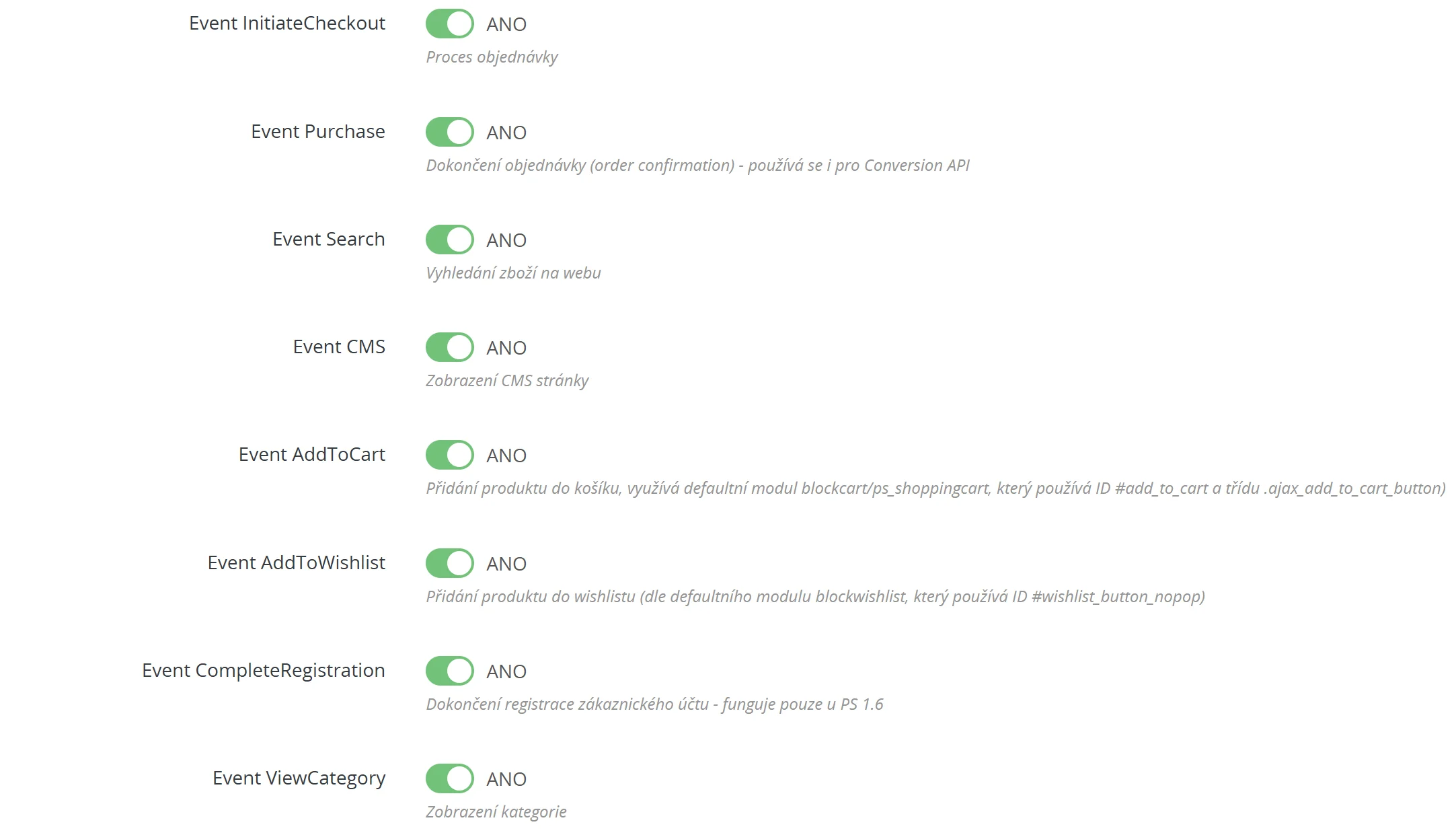Toggle the Event AddToWishlist switch

click(x=449, y=563)
